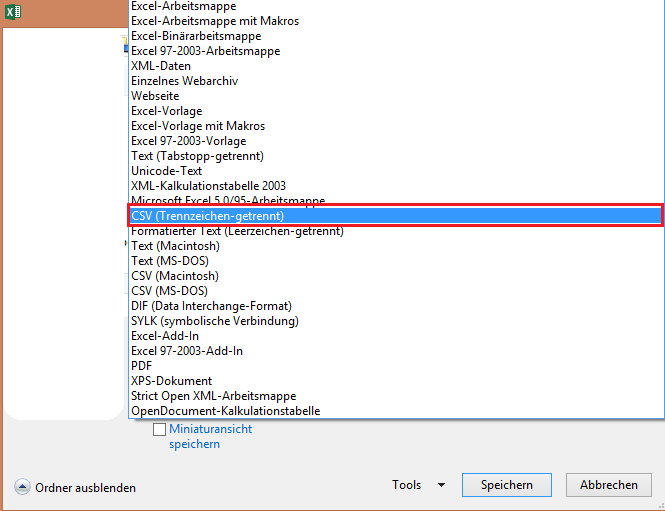Select XML-Kalkulationstabelle 2003
The height and width of the screenshot is (511, 665).
(396, 186)
